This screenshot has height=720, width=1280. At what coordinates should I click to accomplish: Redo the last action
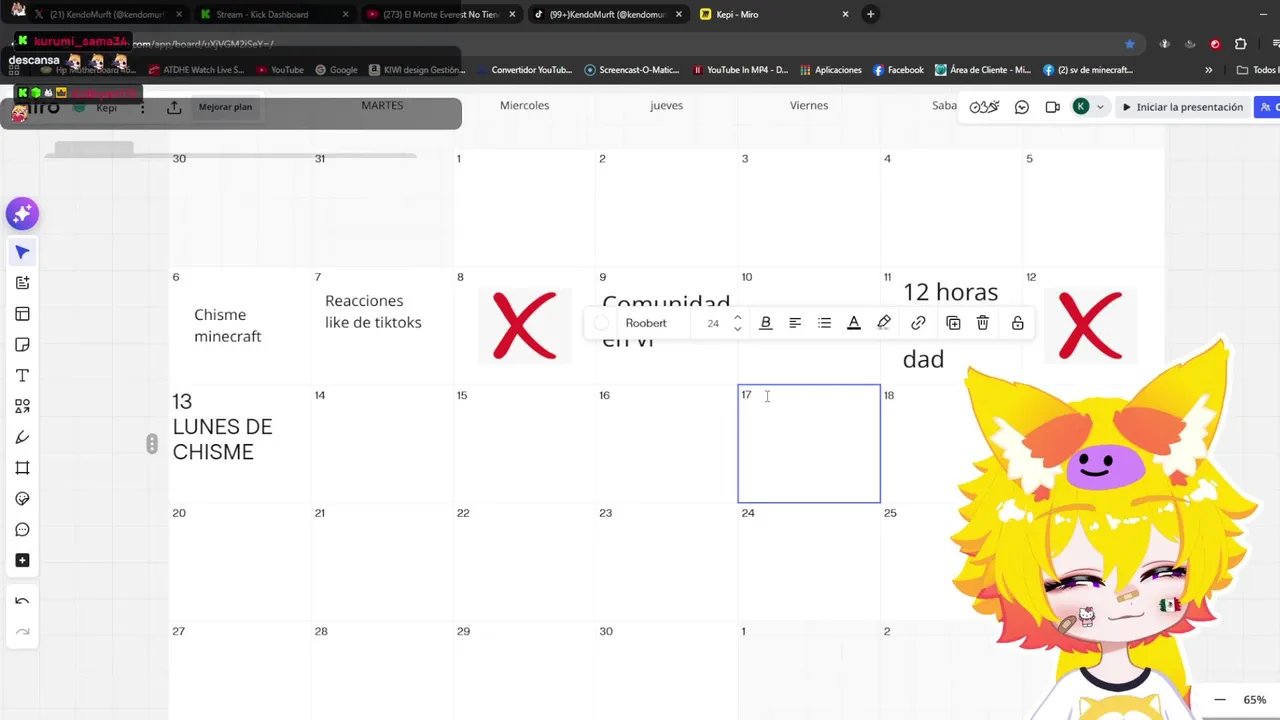[22, 632]
